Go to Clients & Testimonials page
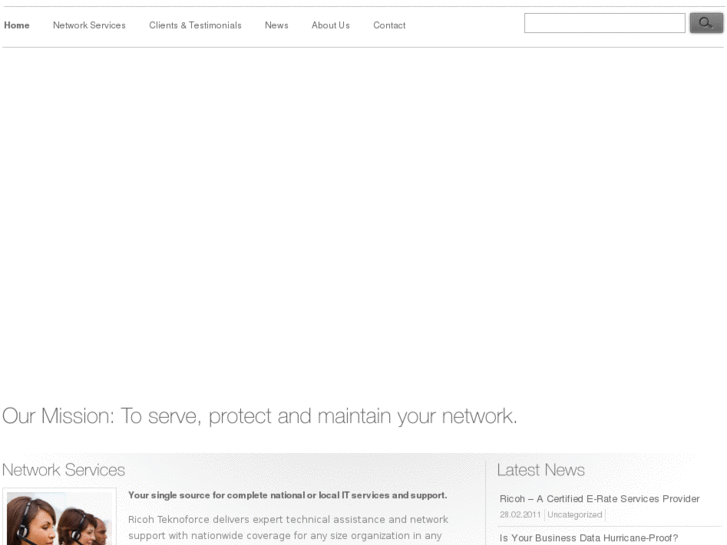Screen dimensions: 727x545 [195, 26]
